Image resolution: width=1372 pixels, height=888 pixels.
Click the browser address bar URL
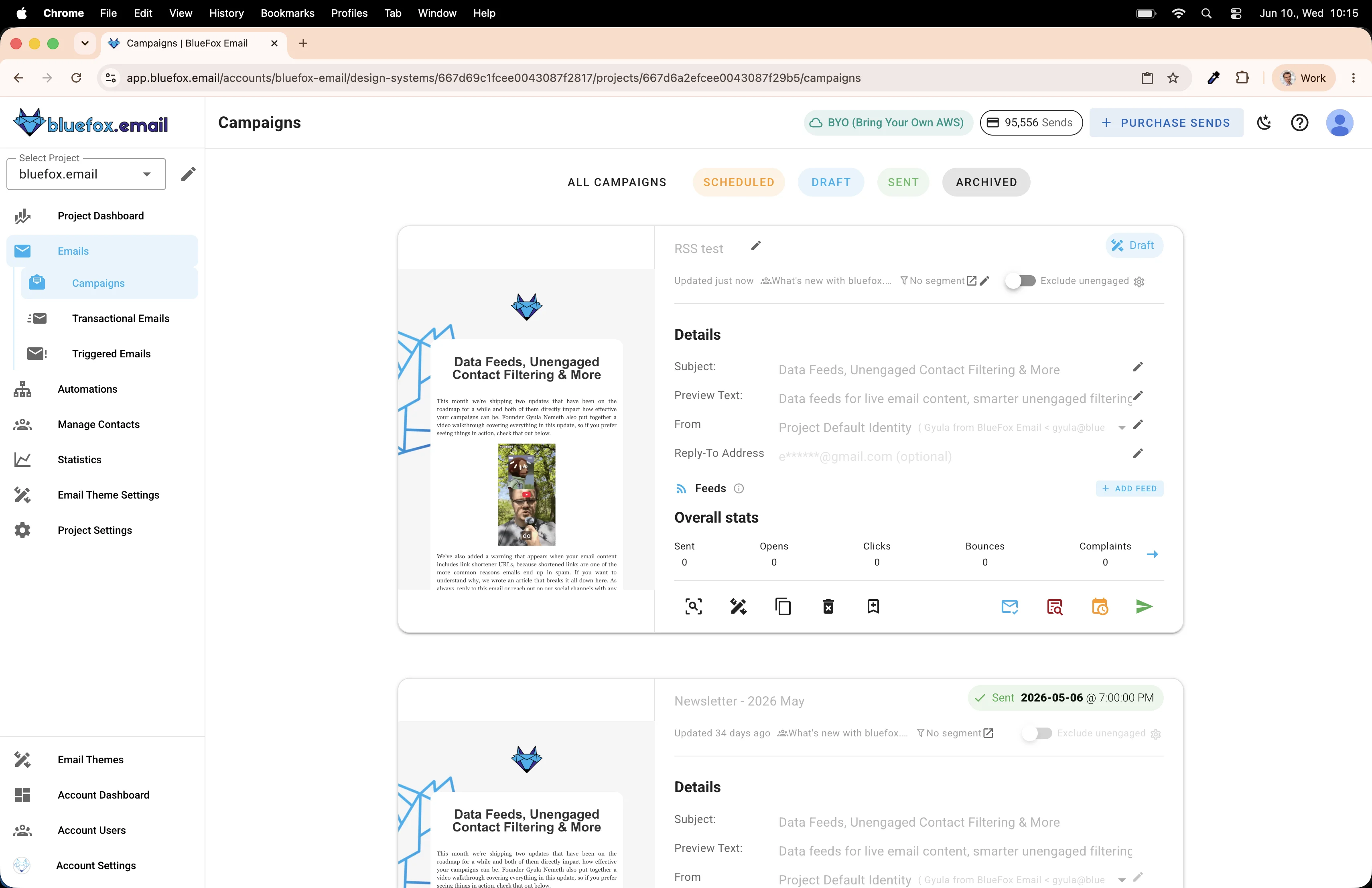493,78
